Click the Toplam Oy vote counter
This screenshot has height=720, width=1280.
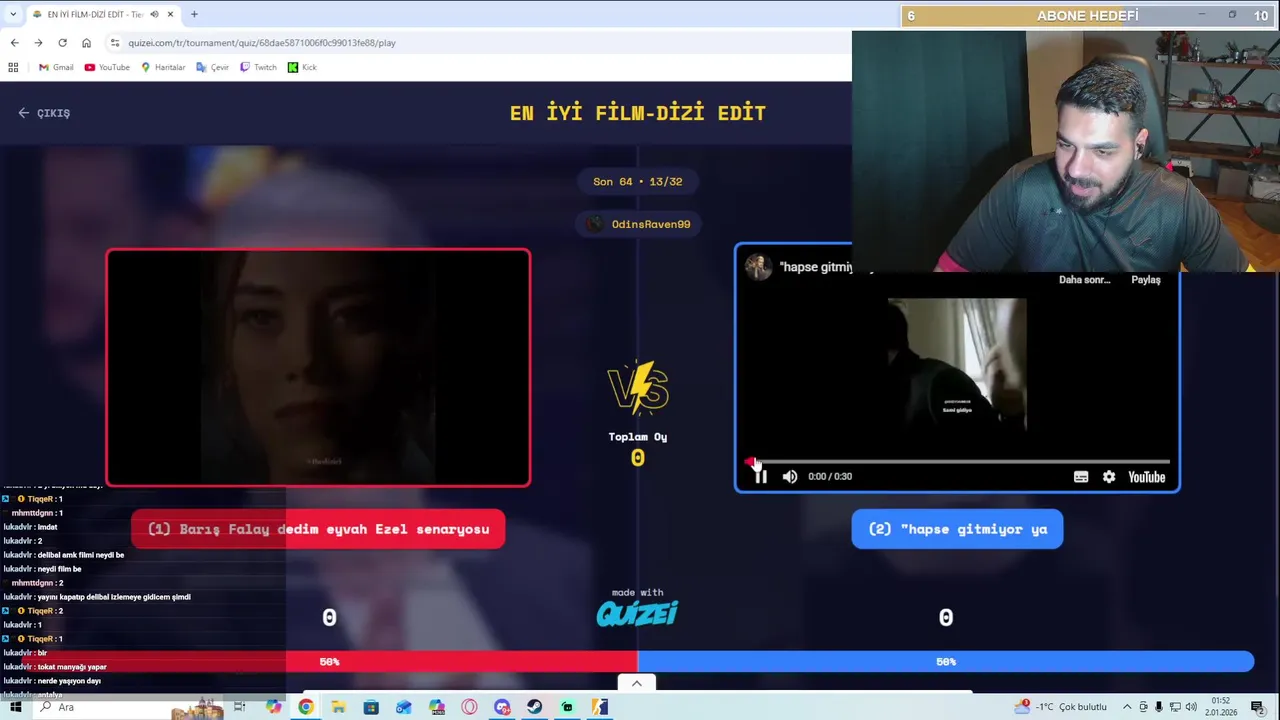638,448
